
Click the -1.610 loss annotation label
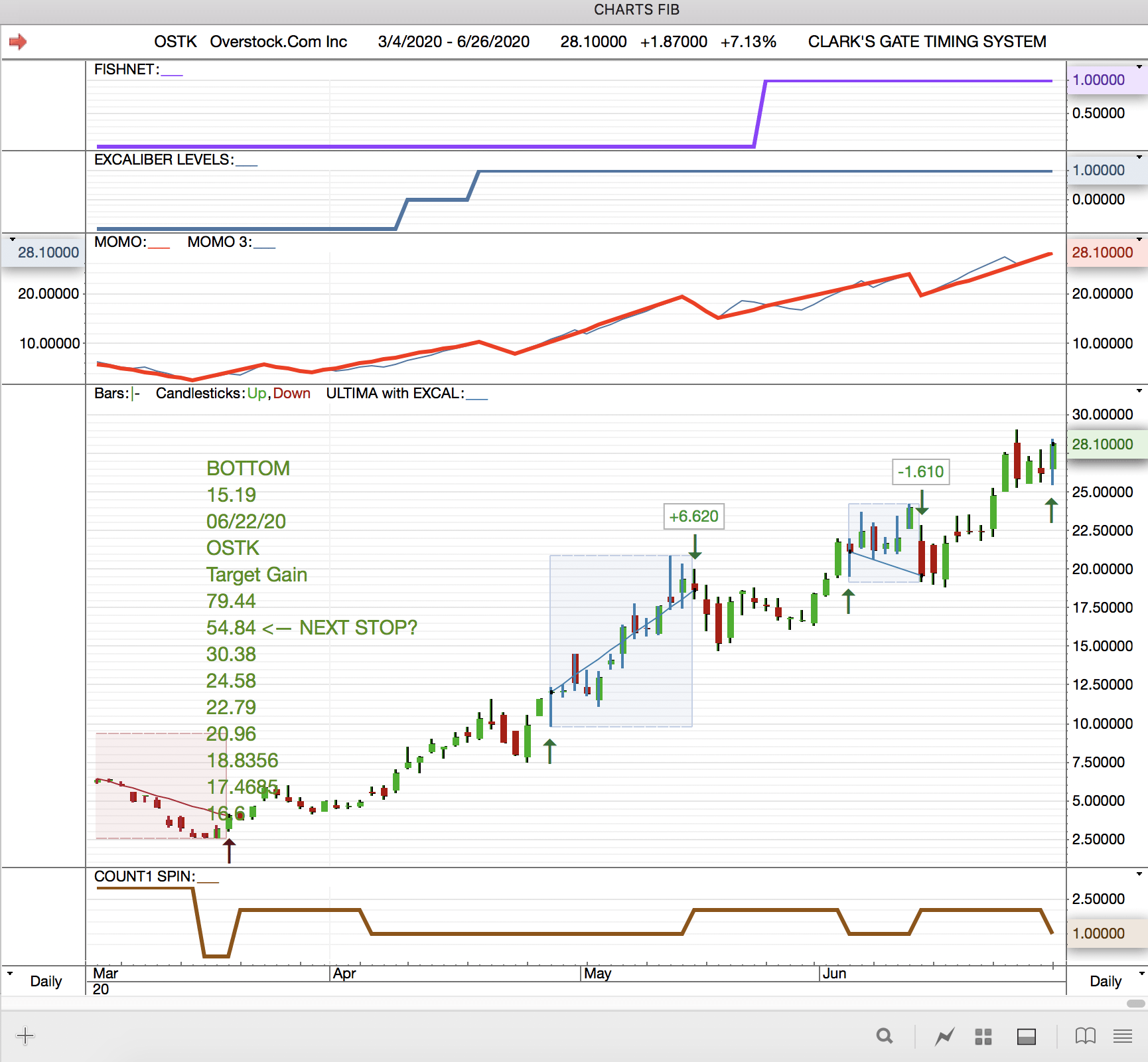pyautogui.click(x=920, y=472)
